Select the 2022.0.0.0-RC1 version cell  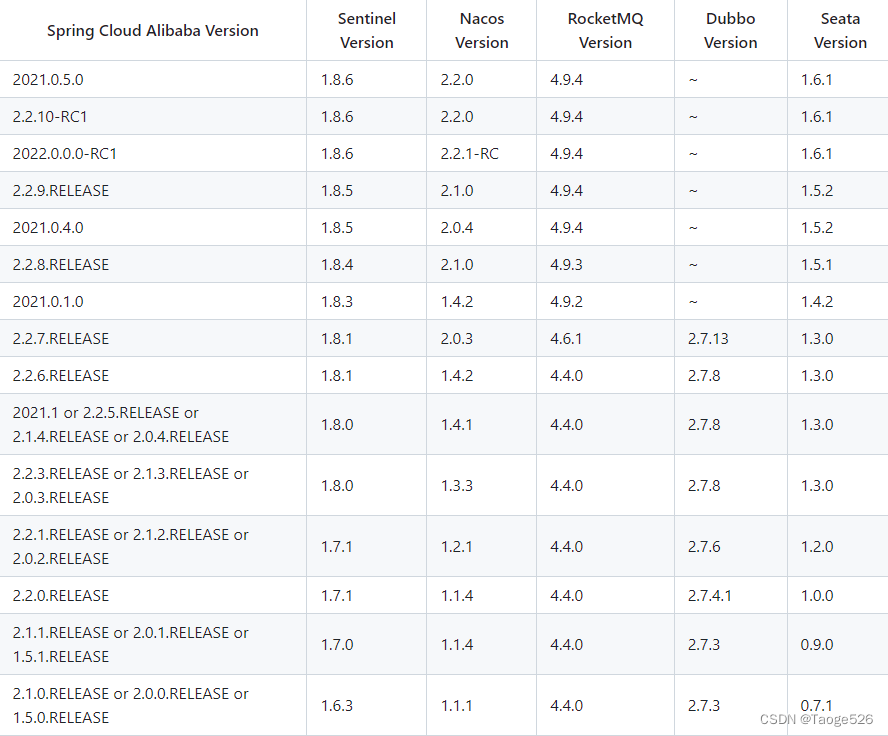[x=65, y=154]
